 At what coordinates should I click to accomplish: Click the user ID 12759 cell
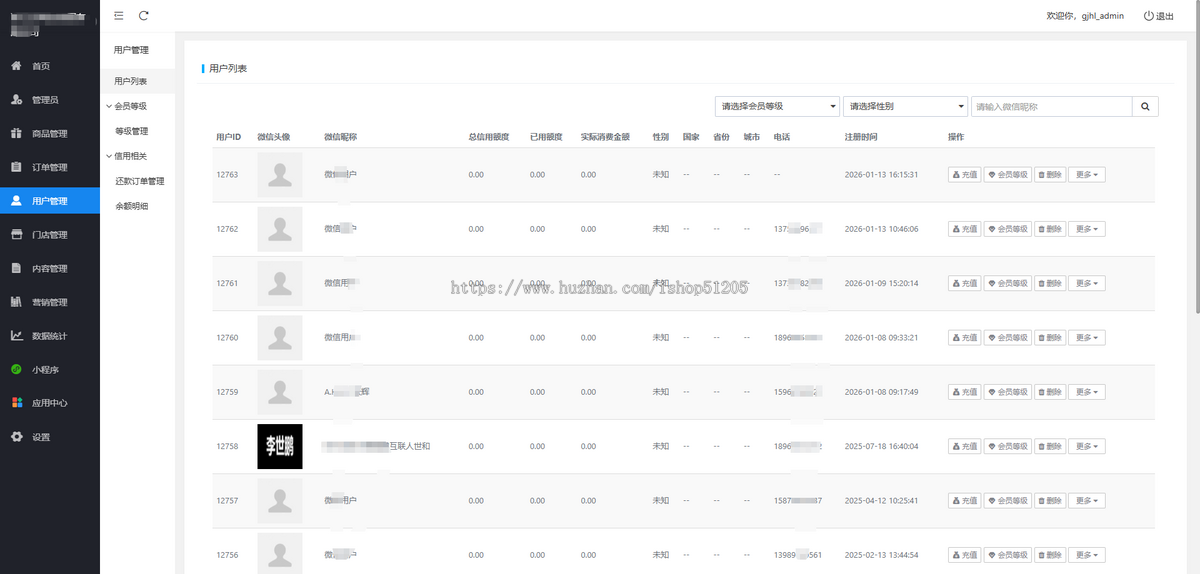pyautogui.click(x=227, y=392)
